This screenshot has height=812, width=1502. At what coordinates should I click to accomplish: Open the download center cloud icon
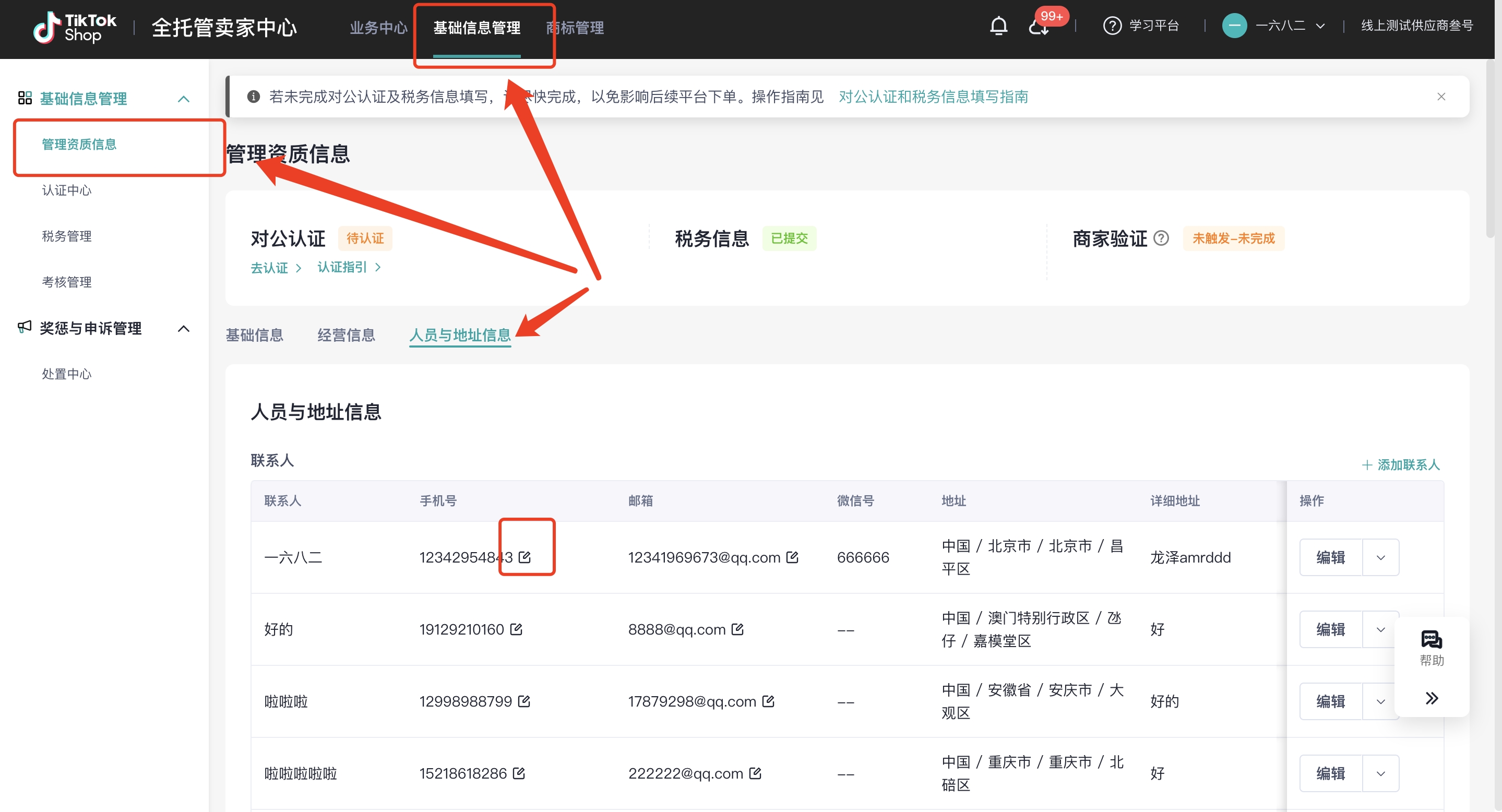click(1038, 27)
